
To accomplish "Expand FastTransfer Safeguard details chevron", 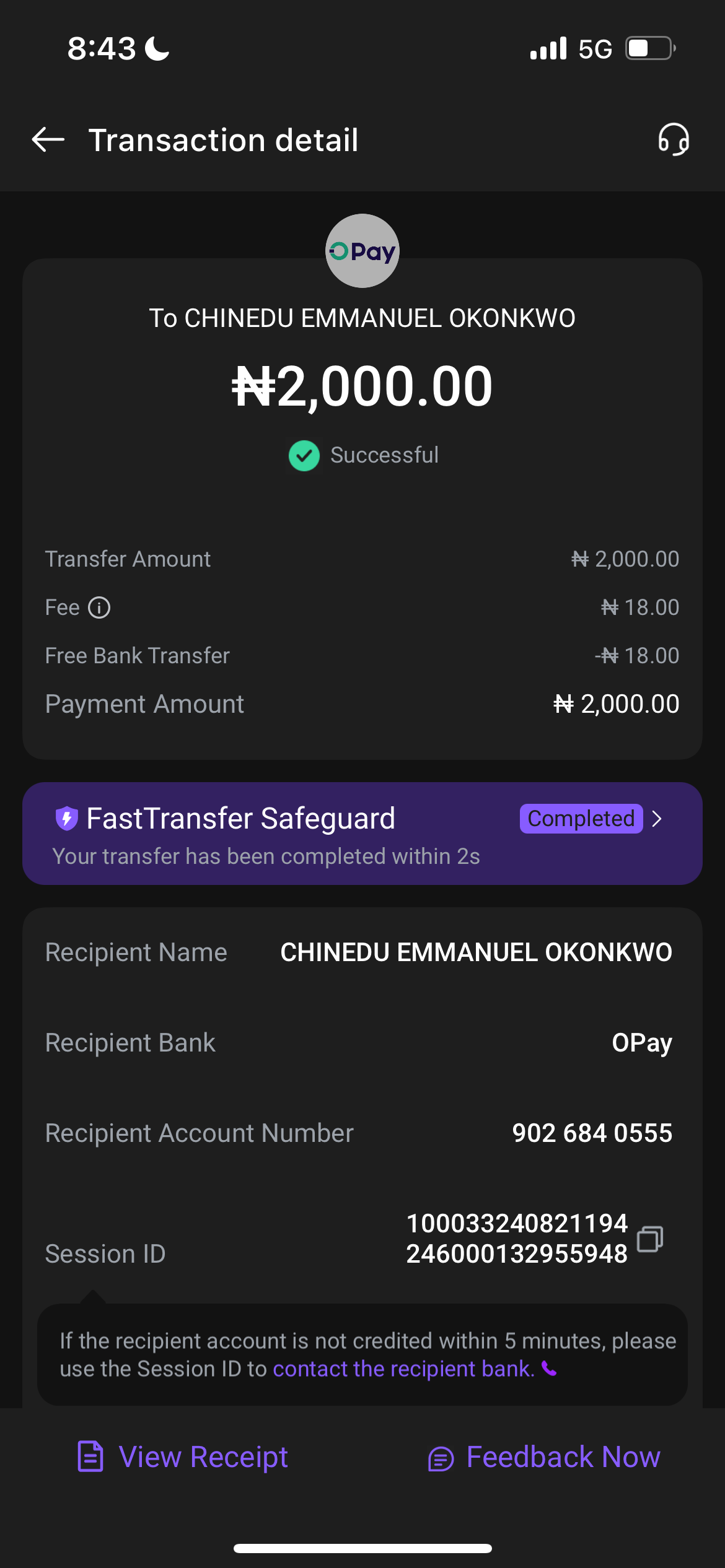I will [x=657, y=819].
